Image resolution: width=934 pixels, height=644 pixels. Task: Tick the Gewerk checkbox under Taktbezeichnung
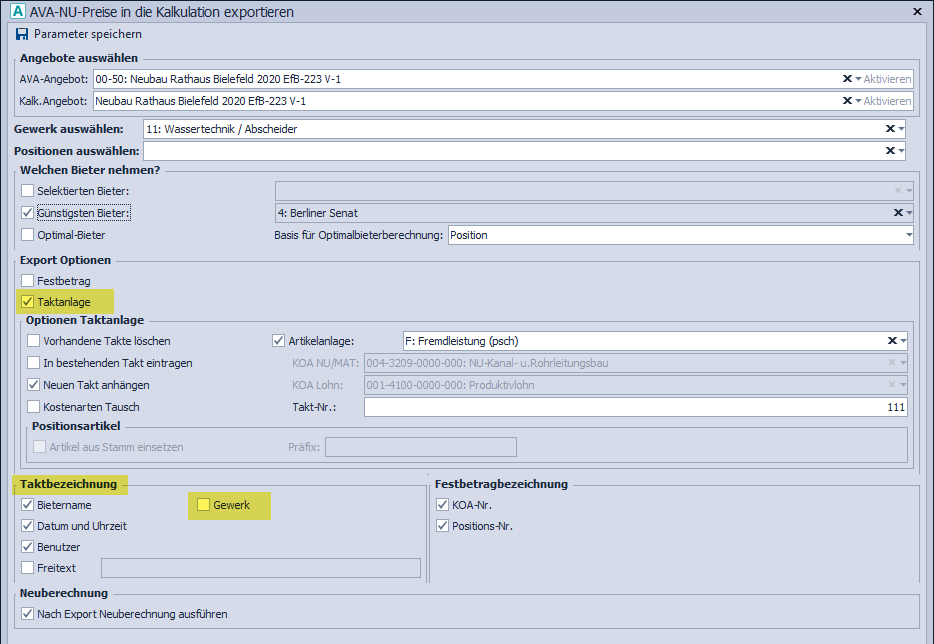click(x=203, y=506)
